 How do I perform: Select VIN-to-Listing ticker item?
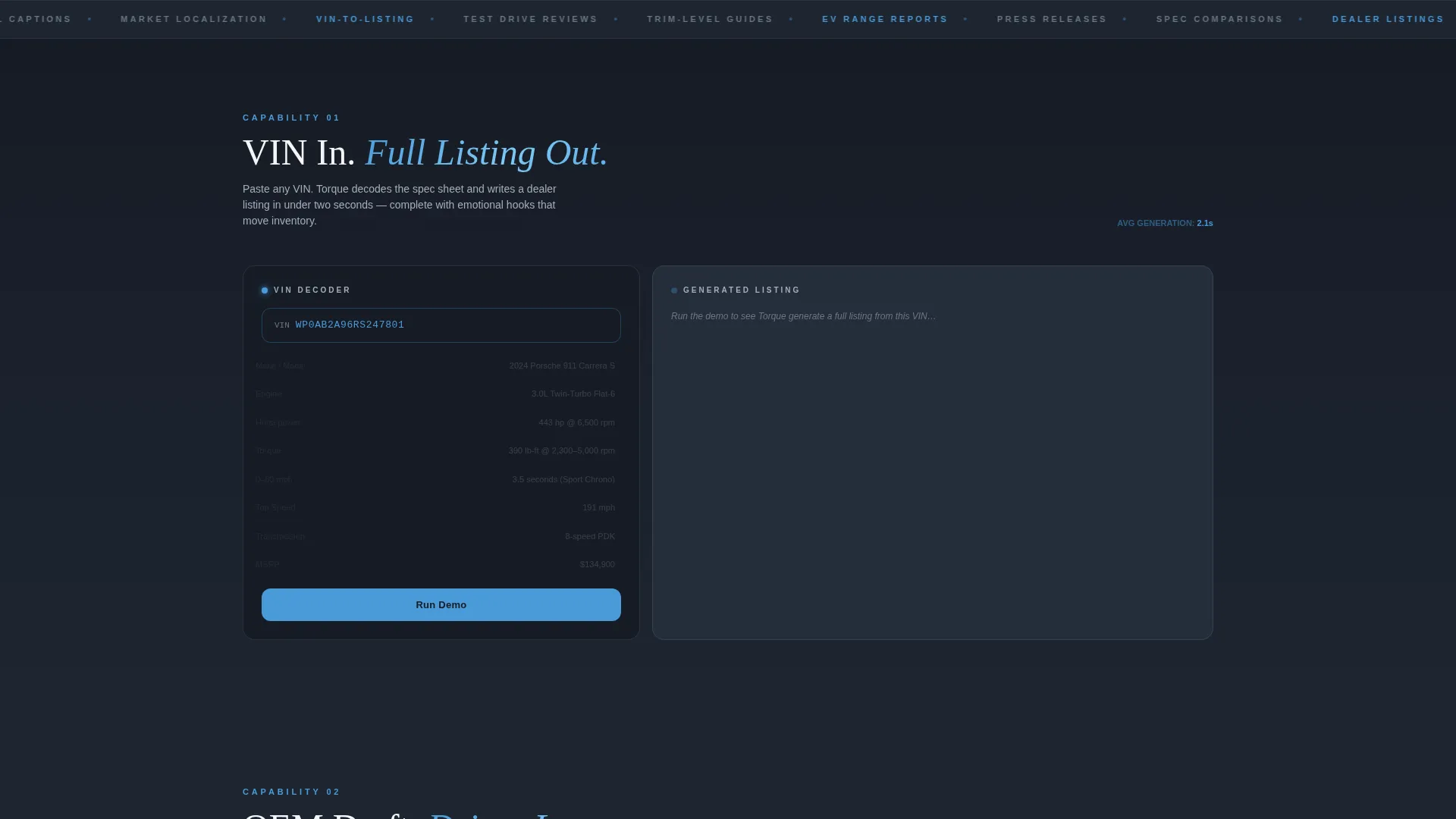click(x=365, y=19)
